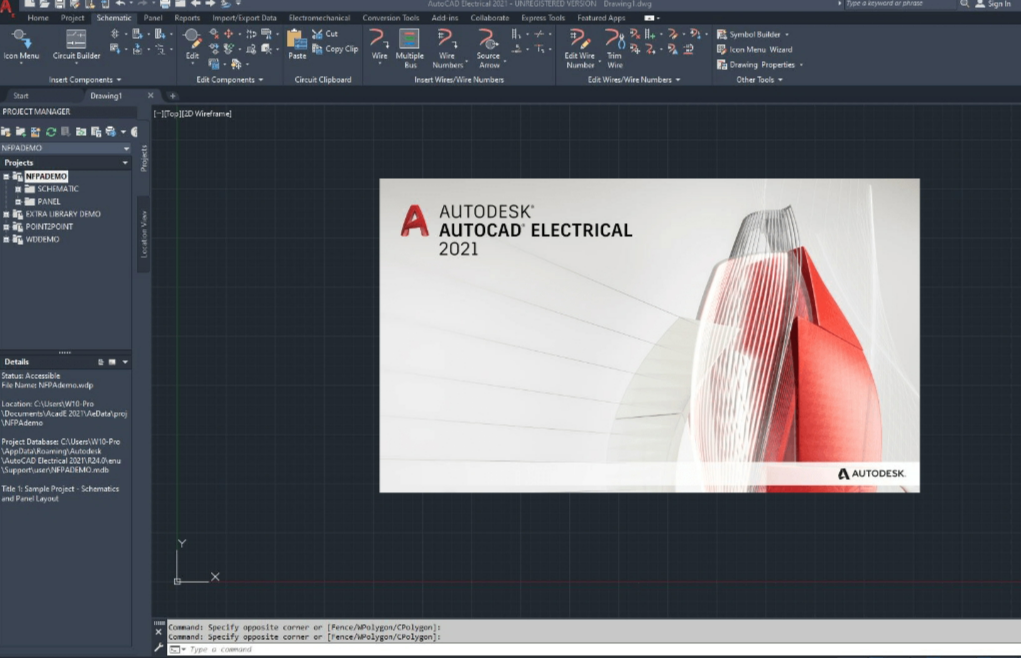Image resolution: width=1021 pixels, height=658 pixels.
Task: Open the Details panel dropdown arrow
Action: coord(125,362)
